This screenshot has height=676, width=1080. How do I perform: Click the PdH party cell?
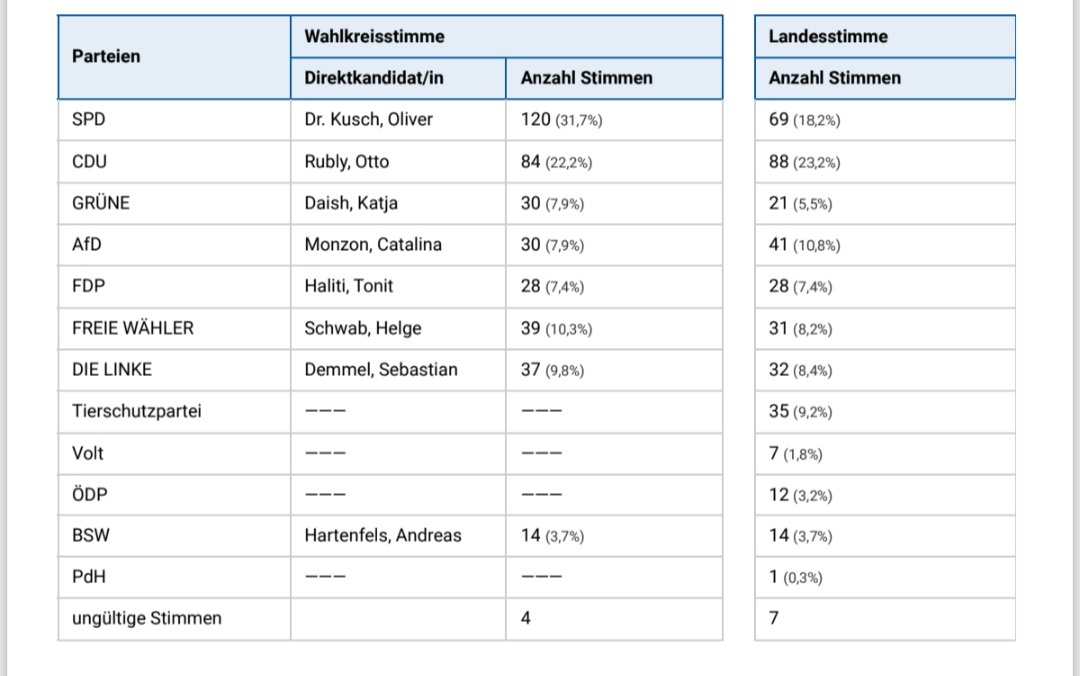coord(88,577)
